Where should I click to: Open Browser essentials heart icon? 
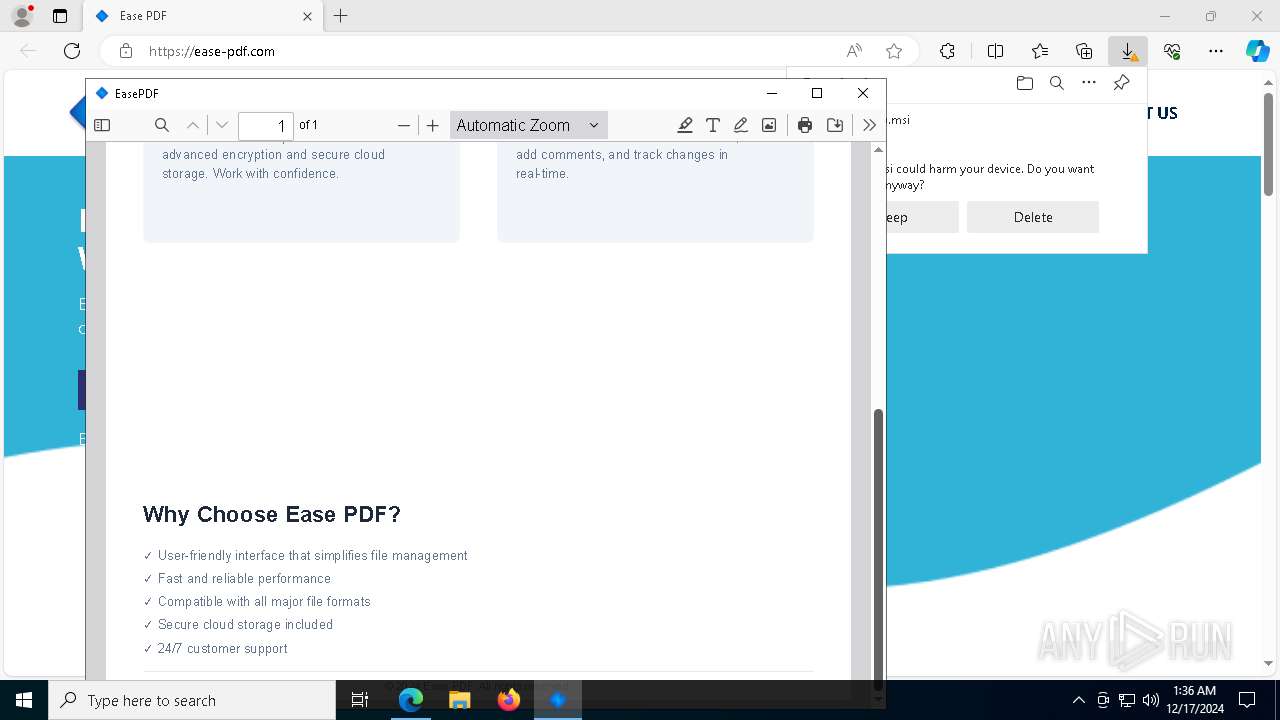pyautogui.click(x=1172, y=51)
